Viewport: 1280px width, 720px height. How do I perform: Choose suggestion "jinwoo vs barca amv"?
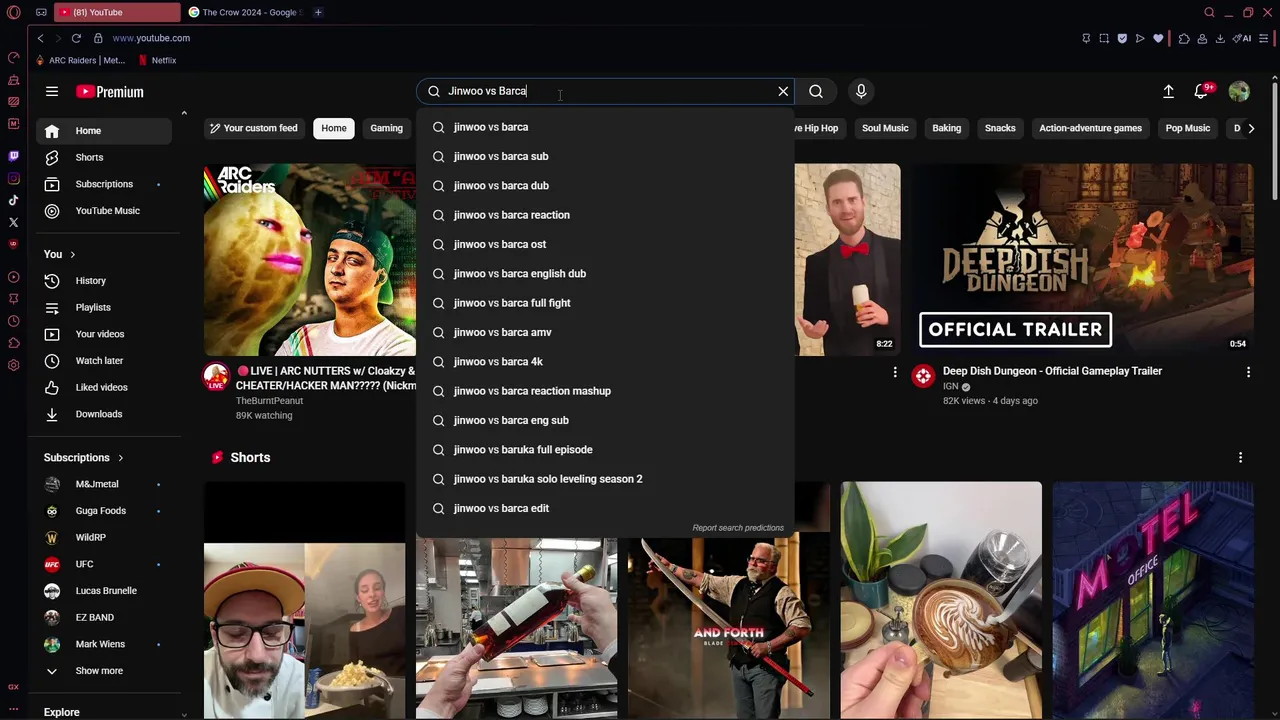click(x=605, y=332)
